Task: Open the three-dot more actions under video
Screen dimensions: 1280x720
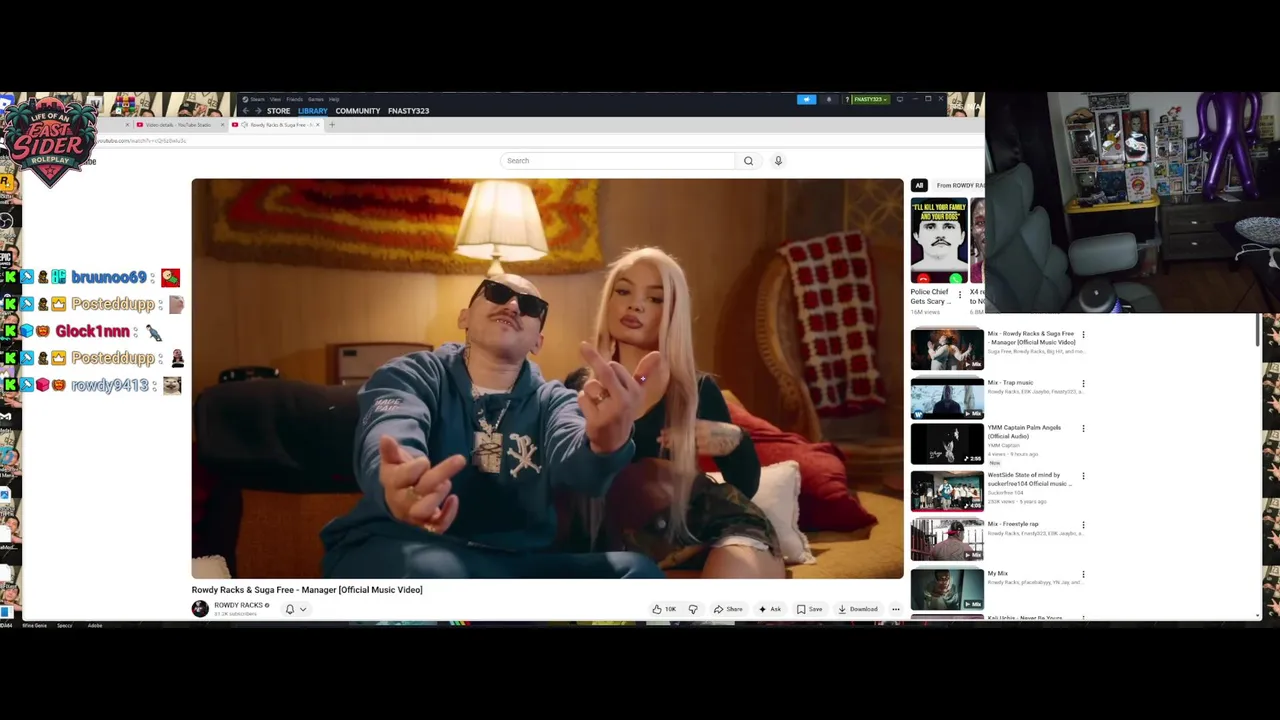Action: click(x=896, y=609)
